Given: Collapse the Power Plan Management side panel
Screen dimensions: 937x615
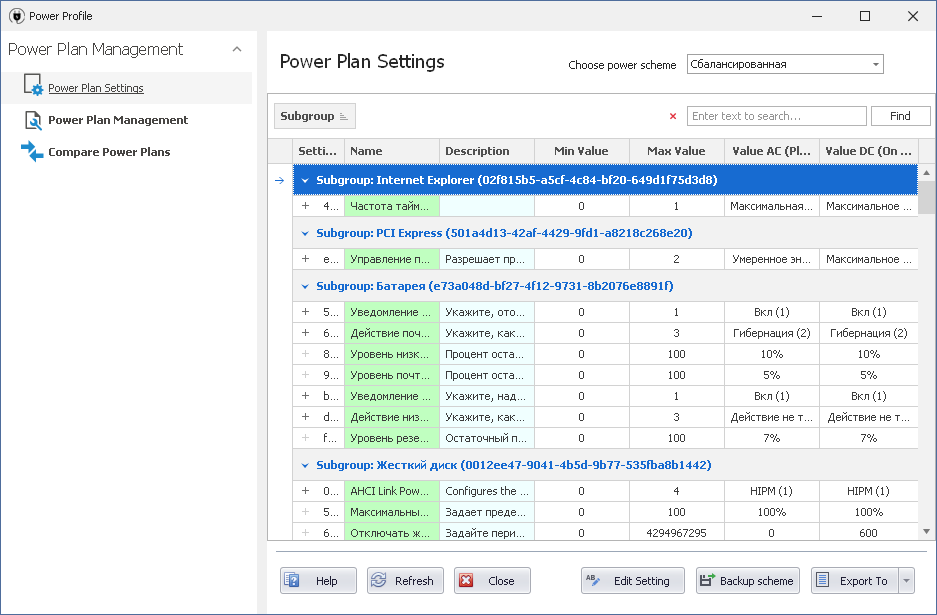Looking at the screenshot, I should (x=237, y=49).
